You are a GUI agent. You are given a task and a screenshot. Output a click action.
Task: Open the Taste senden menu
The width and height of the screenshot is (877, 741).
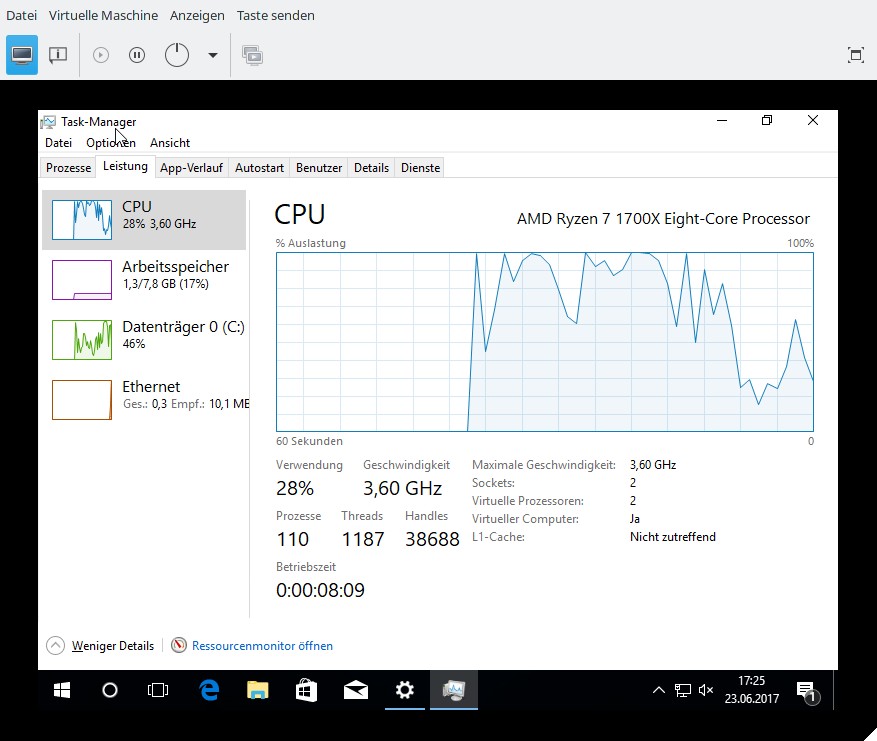click(275, 16)
